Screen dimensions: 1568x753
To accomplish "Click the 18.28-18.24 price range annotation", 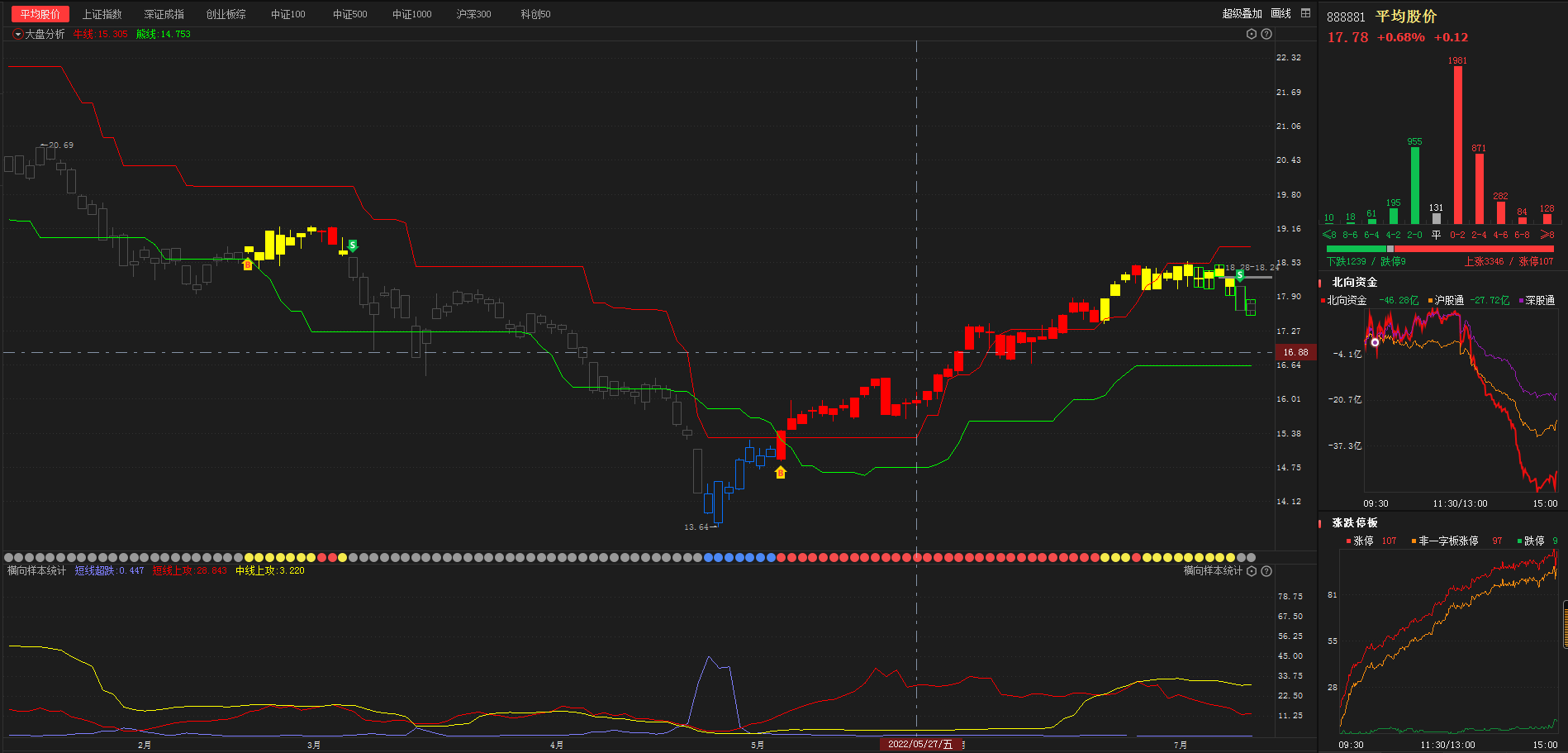I will click(1252, 268).
